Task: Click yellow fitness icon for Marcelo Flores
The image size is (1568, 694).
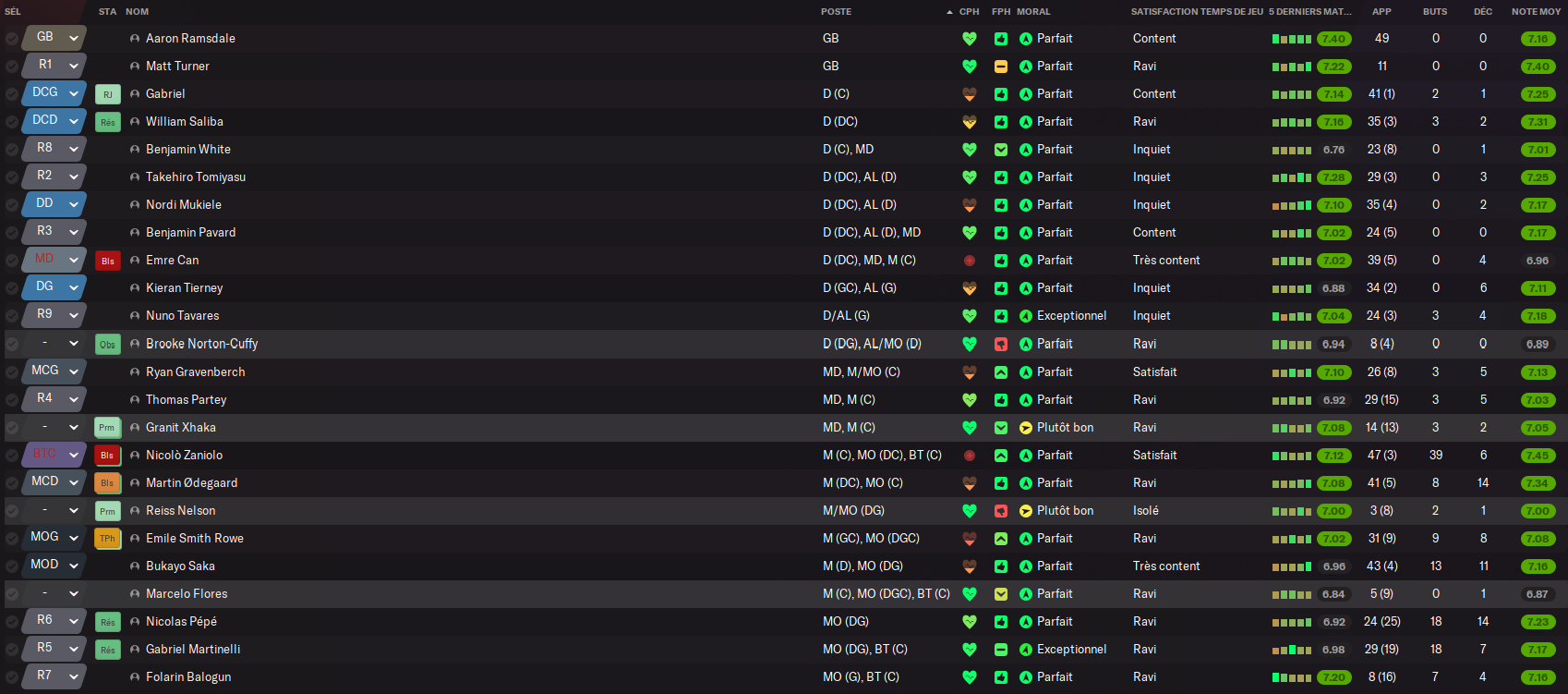Action: pos(1001,594)
